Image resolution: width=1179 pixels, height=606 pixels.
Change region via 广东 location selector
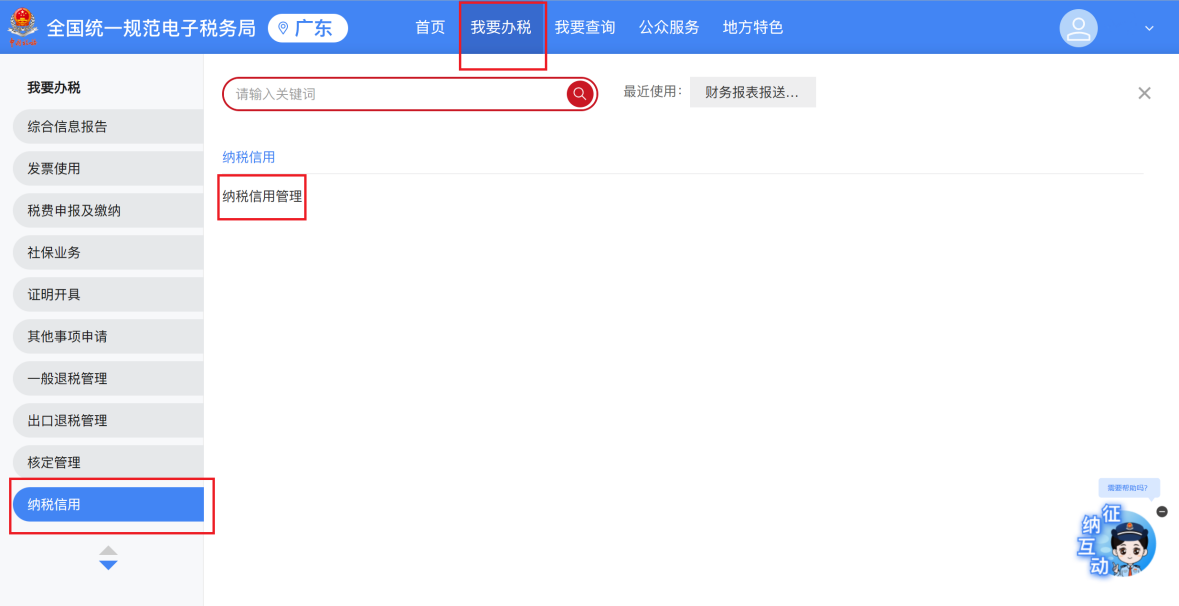click(308, 28)
